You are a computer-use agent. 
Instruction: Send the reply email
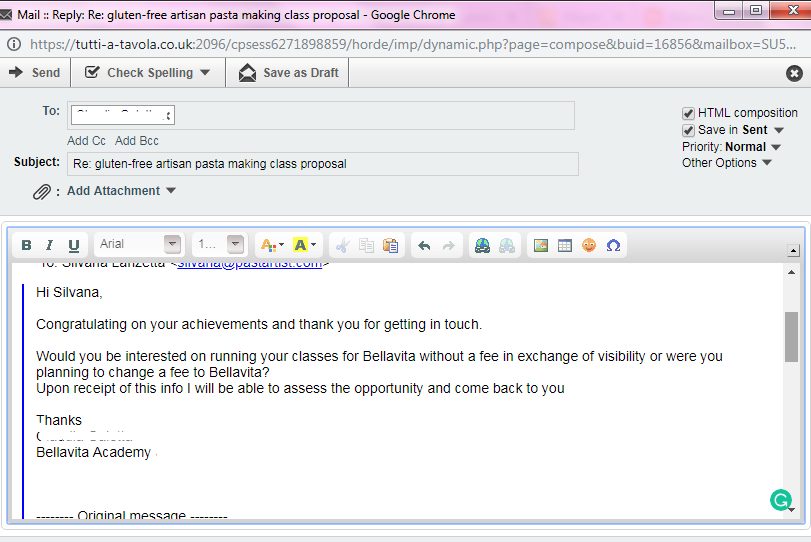click(x=35, y=72)
